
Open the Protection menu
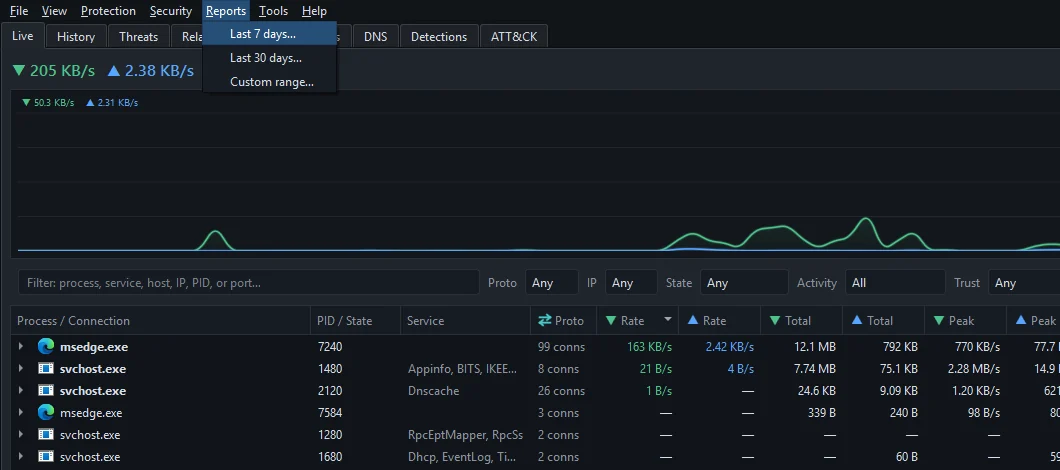pyautogui.click(x=108, y=11)
